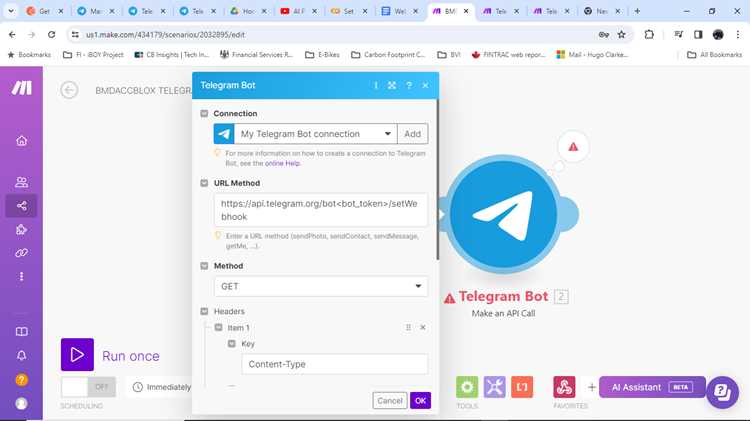Close the Telegram Bot dialog

425,85
